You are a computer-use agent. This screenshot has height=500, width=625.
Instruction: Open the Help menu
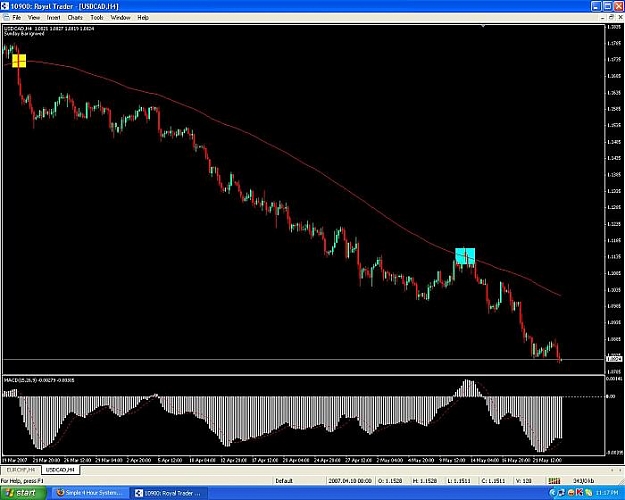[x=143, y=18]
